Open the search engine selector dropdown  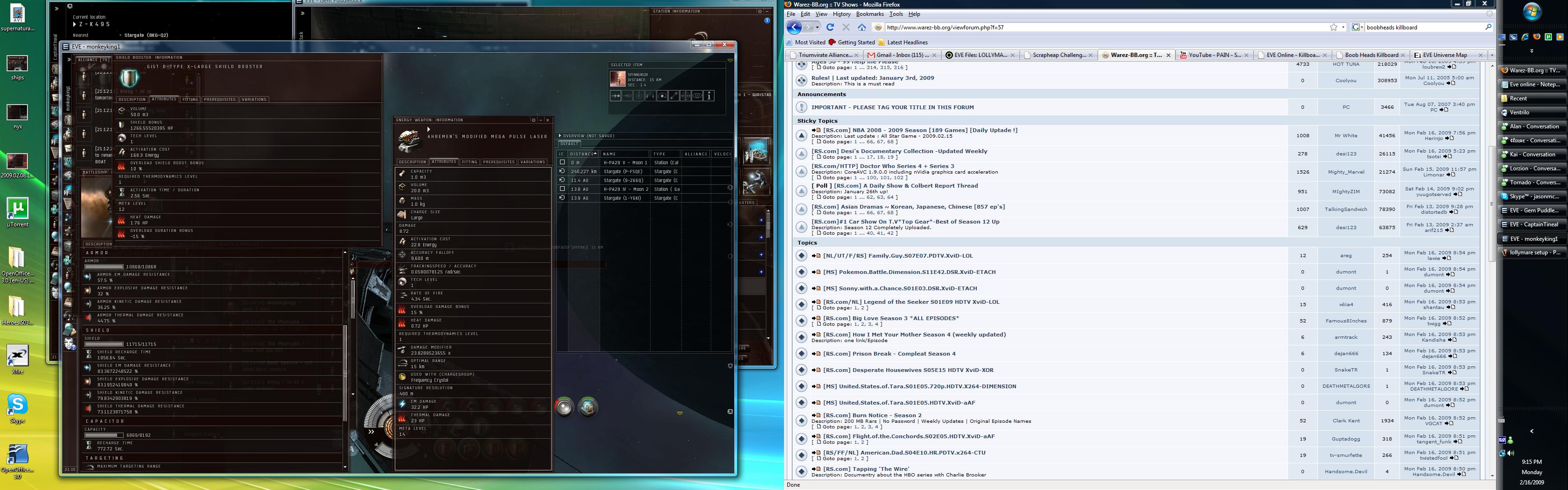(x=1356, y=28)
